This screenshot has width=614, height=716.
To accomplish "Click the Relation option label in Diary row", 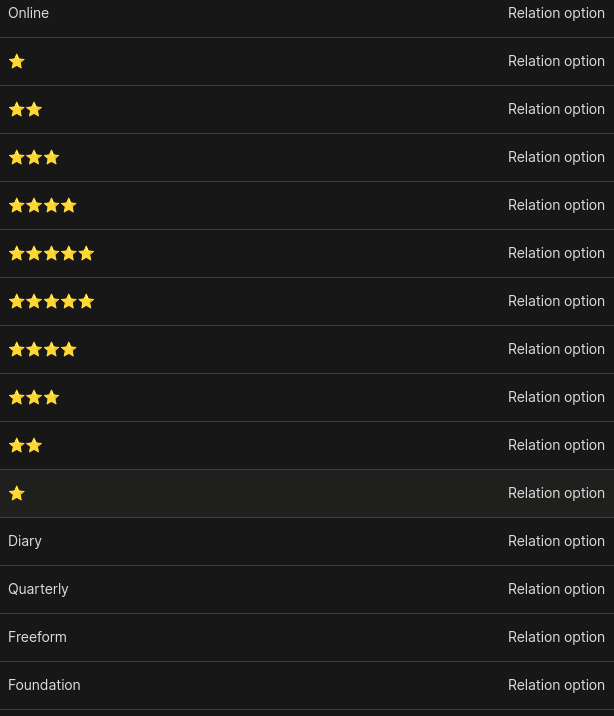I will pos(556,541).
